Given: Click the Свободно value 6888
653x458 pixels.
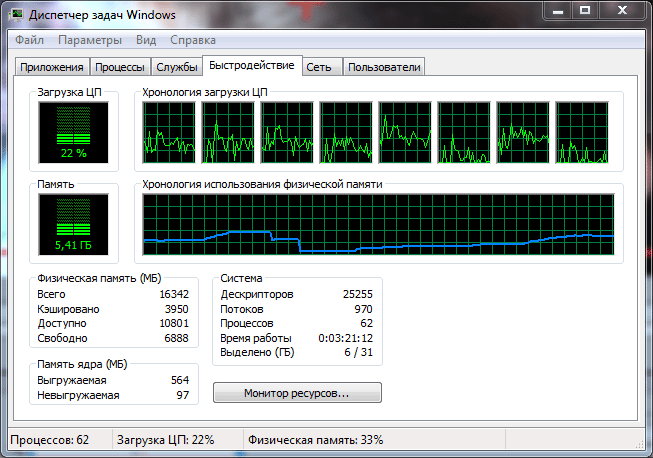Looking at the screenshot, I should (x=177, y=338).
